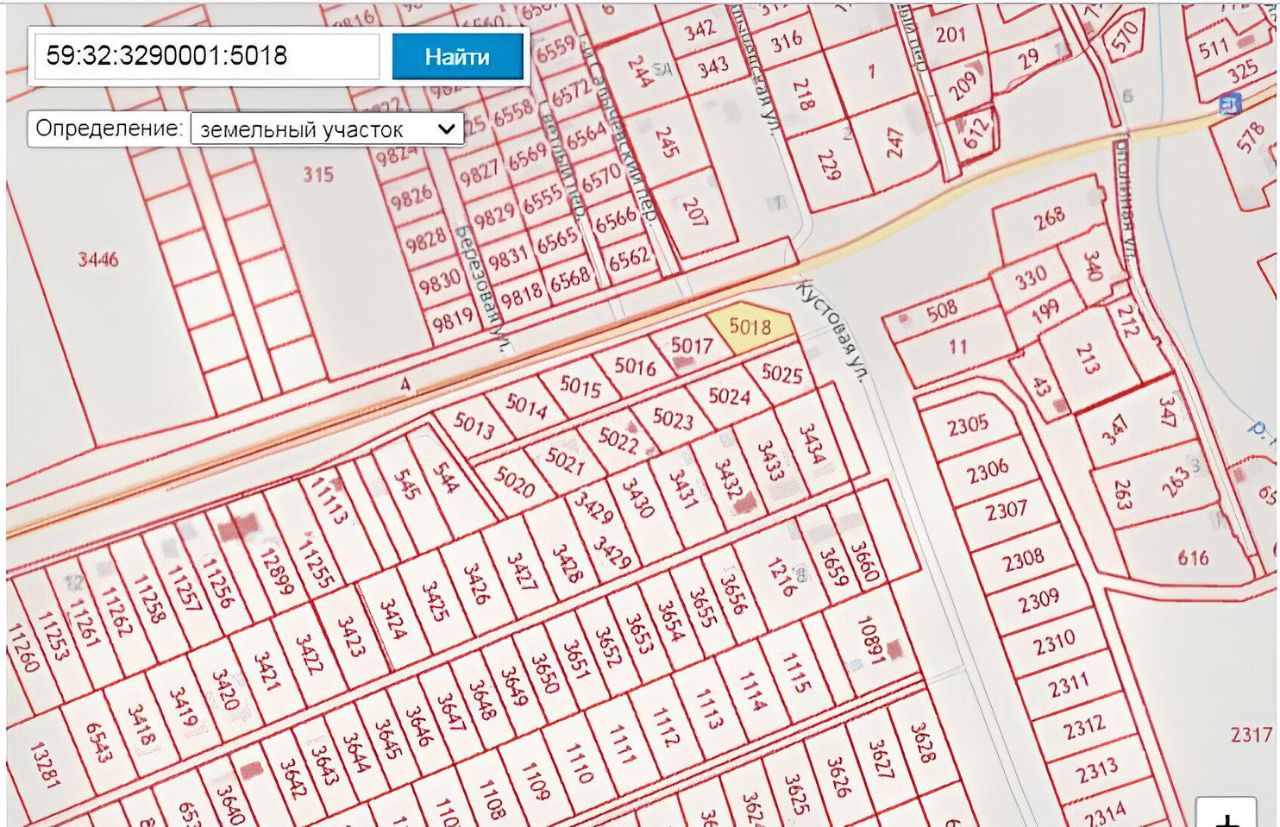
Task: Select parcel 2308 on the map
Action: click(x=1023, y=558)
